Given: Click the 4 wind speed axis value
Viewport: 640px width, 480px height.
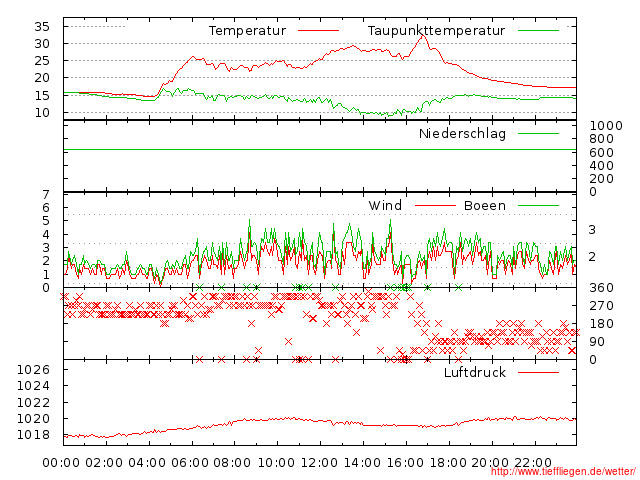Looking at the screenshot, I should coord(46,235).
